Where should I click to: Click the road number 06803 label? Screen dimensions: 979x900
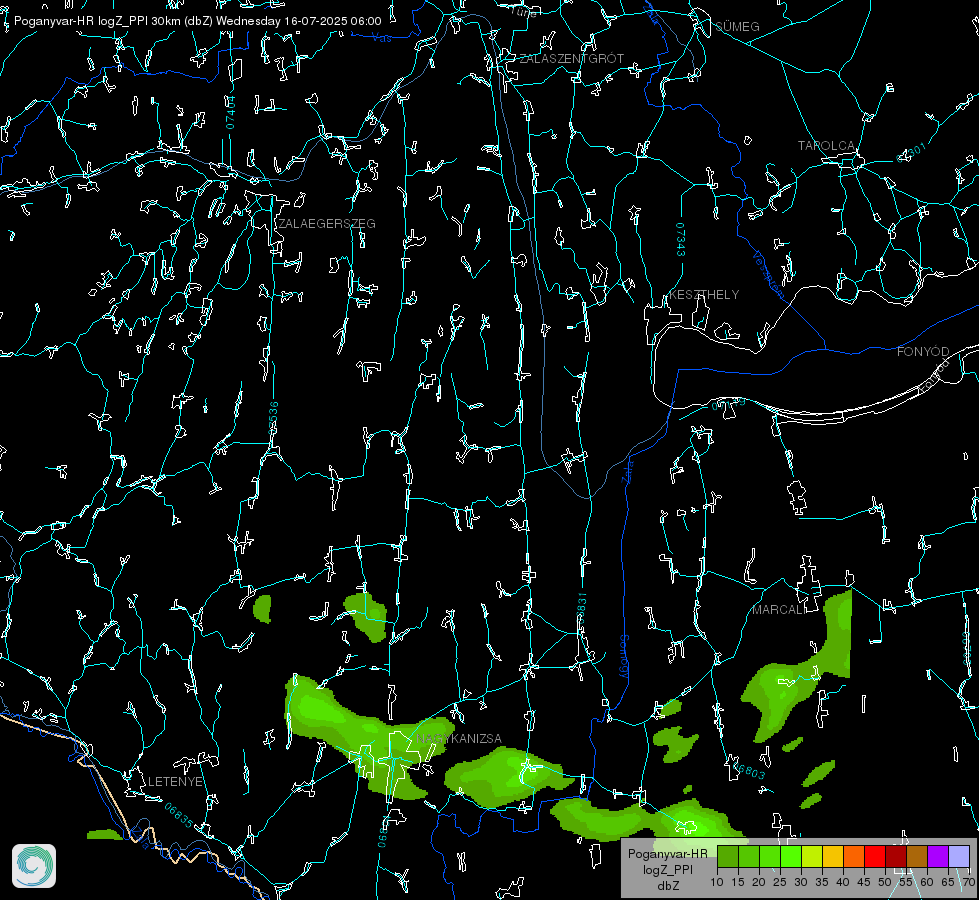748,771
